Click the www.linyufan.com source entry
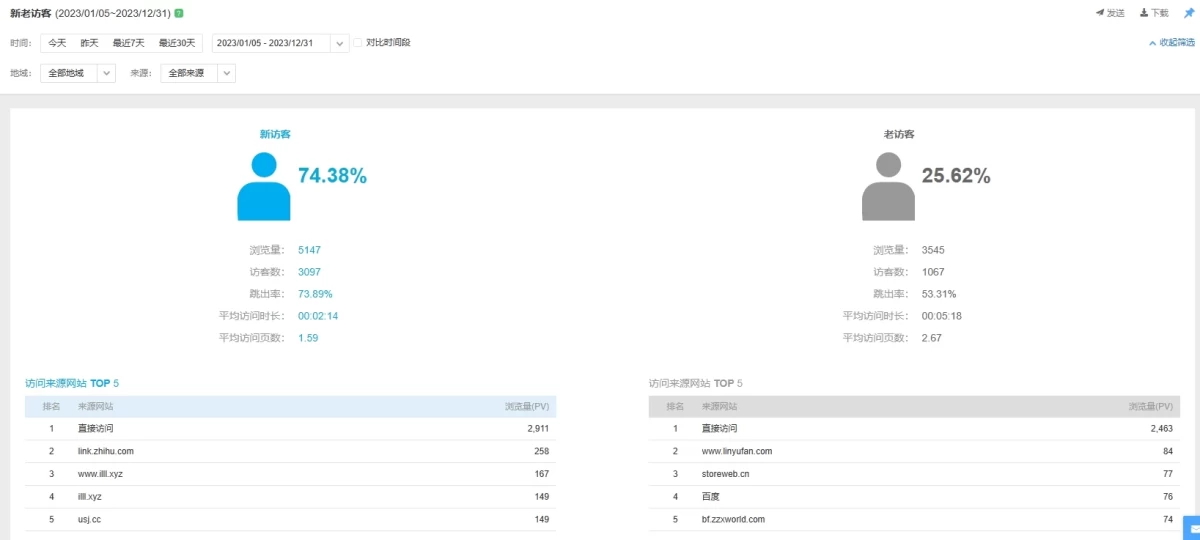Screen dimensions: 1200x540 (x=736, y=451)
